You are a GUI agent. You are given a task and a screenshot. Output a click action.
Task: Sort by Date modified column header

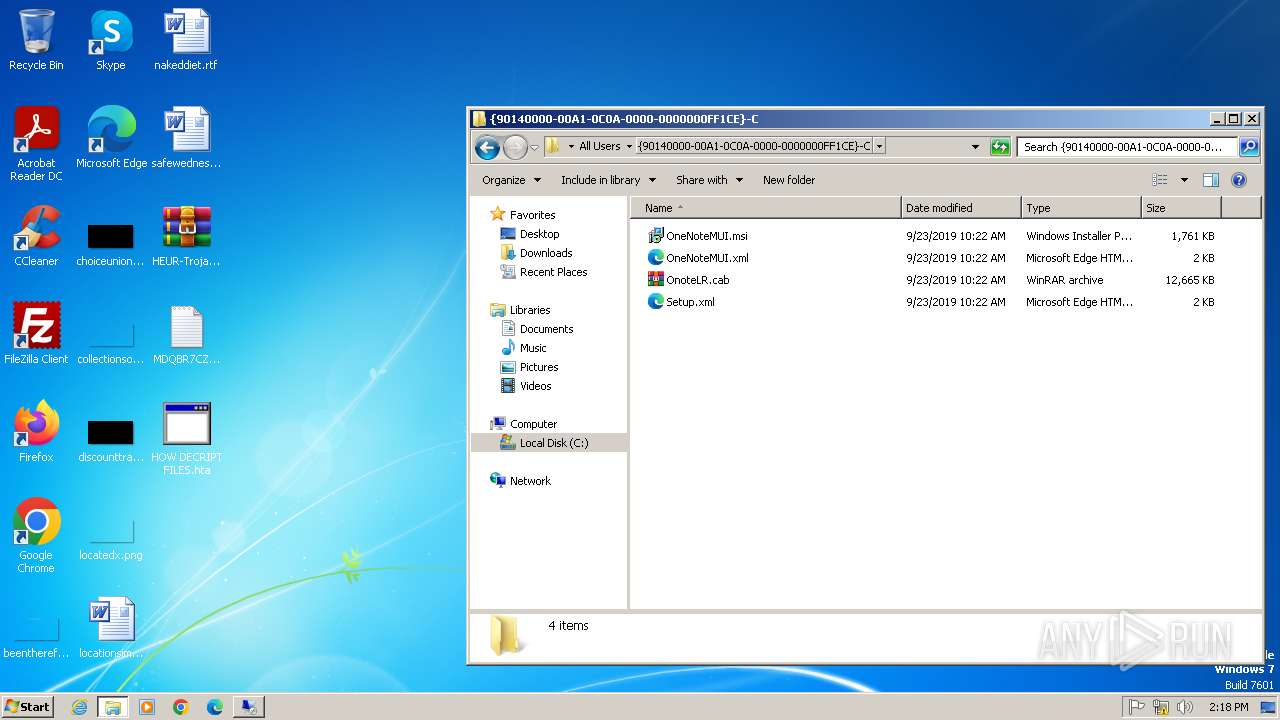tap(961, 208)
